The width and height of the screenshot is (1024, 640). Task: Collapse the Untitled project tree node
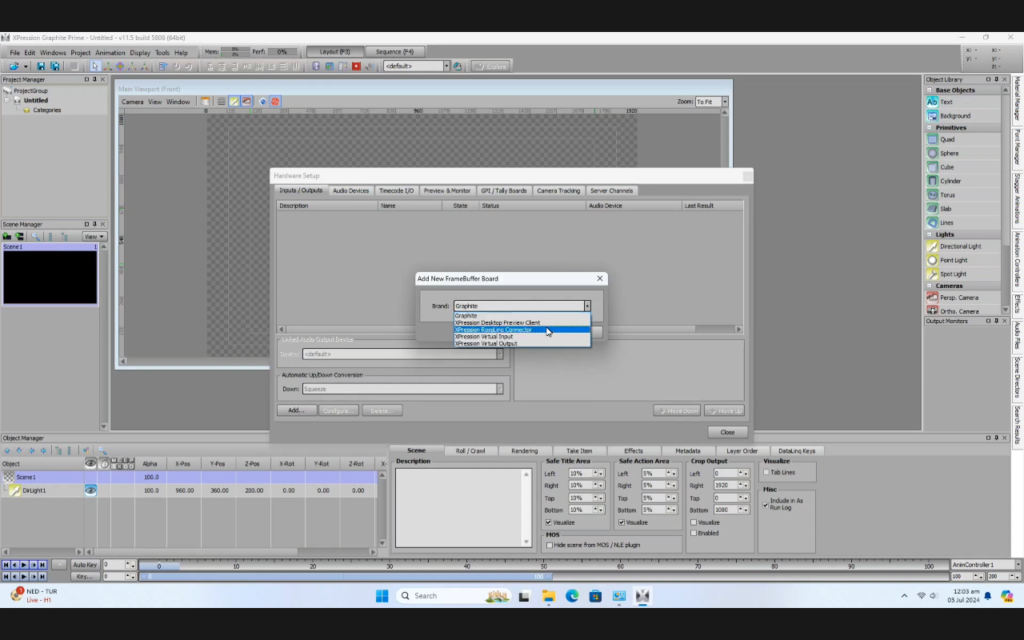point(8,101)
